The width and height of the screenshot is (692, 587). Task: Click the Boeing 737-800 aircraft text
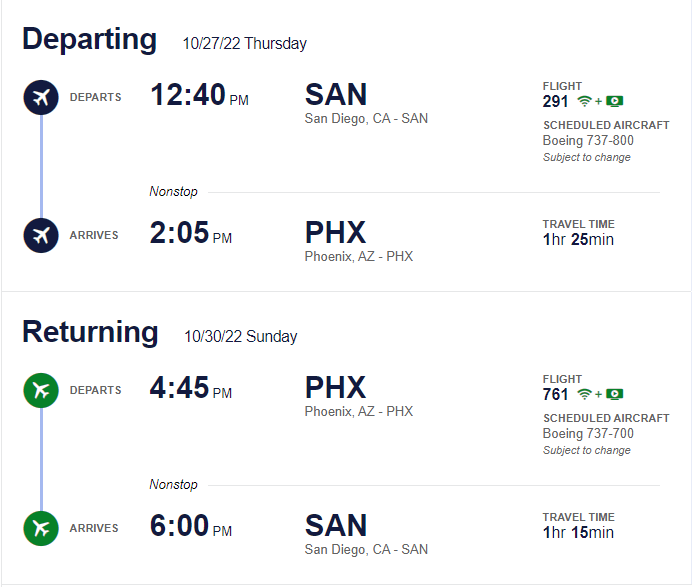pyautogui.click(x=588, y=140)
